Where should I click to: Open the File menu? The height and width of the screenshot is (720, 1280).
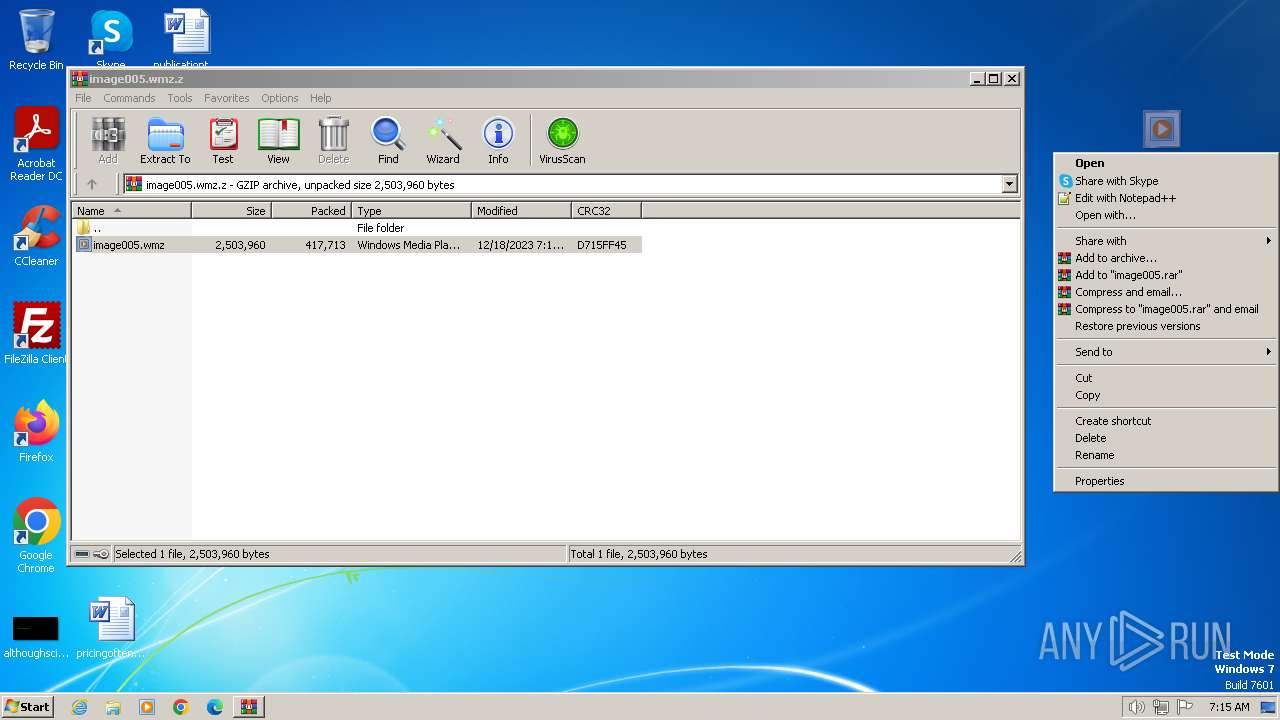[83, 98]
